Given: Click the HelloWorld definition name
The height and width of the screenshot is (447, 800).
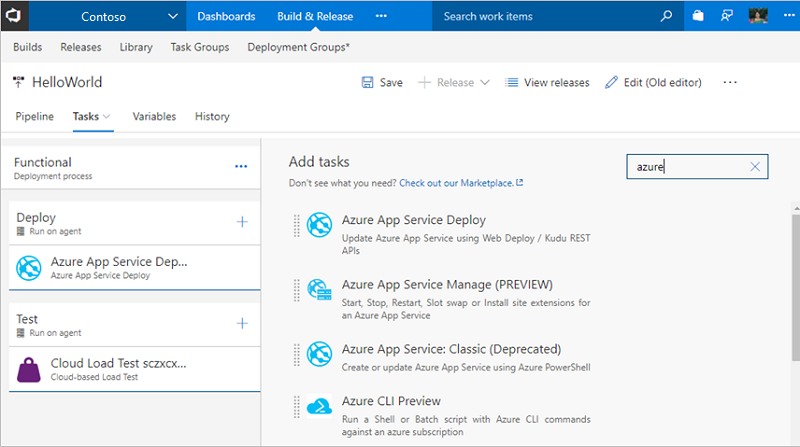Looking at the screenshot, I should (x=67, y=82).
